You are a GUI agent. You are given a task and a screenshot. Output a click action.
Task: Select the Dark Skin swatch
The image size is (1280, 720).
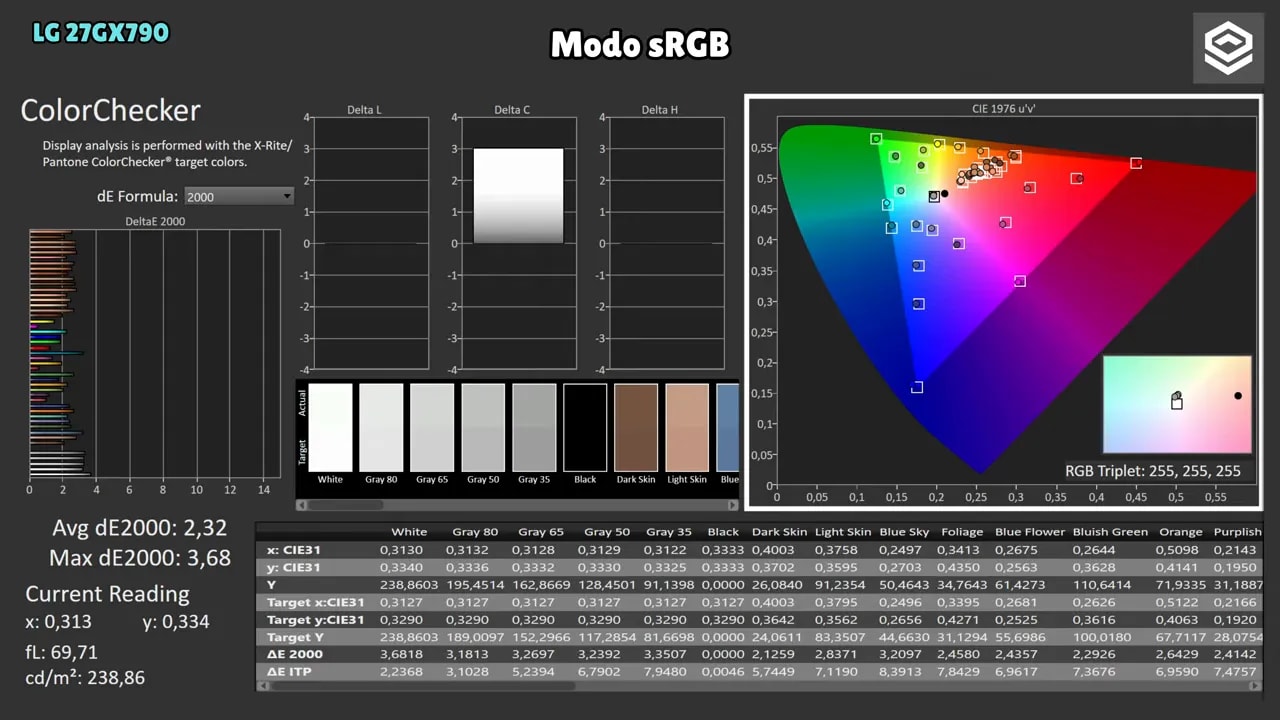pos(636,427)
